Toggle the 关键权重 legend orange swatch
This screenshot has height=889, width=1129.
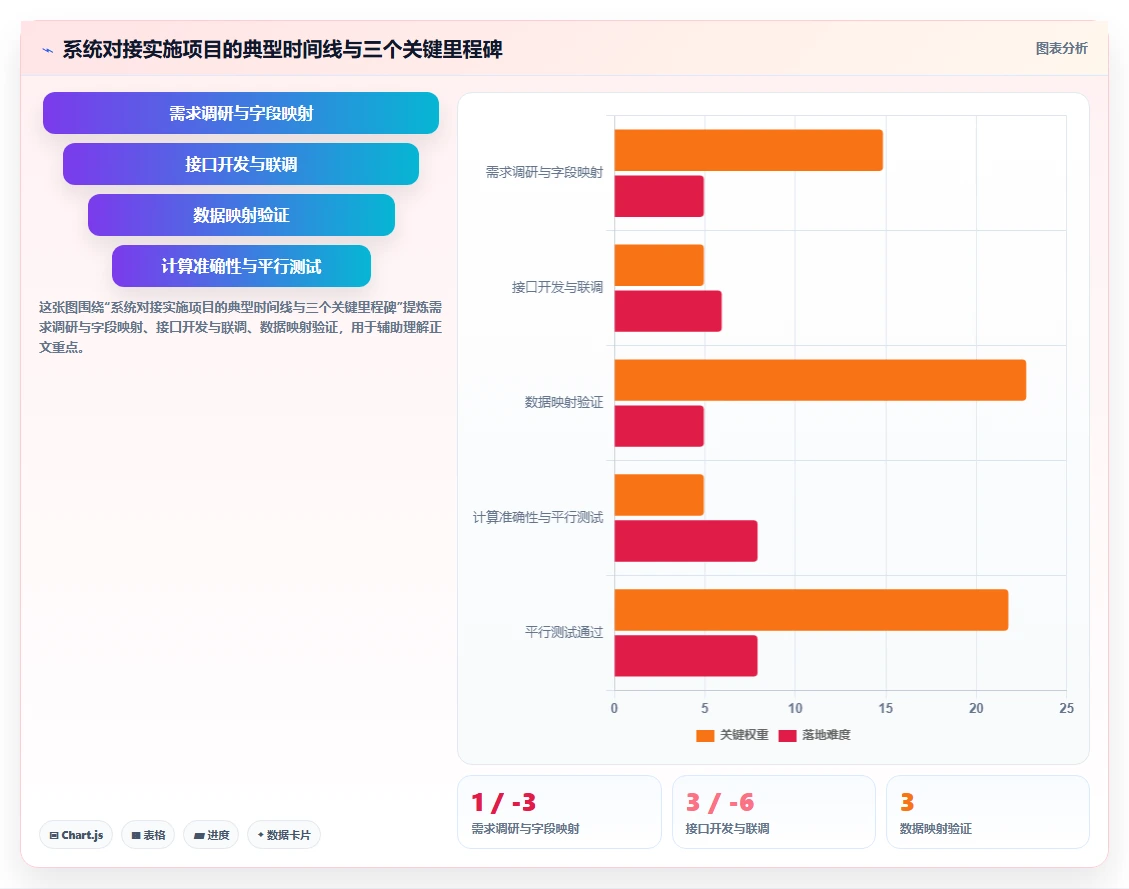click(x=705, y=735)
